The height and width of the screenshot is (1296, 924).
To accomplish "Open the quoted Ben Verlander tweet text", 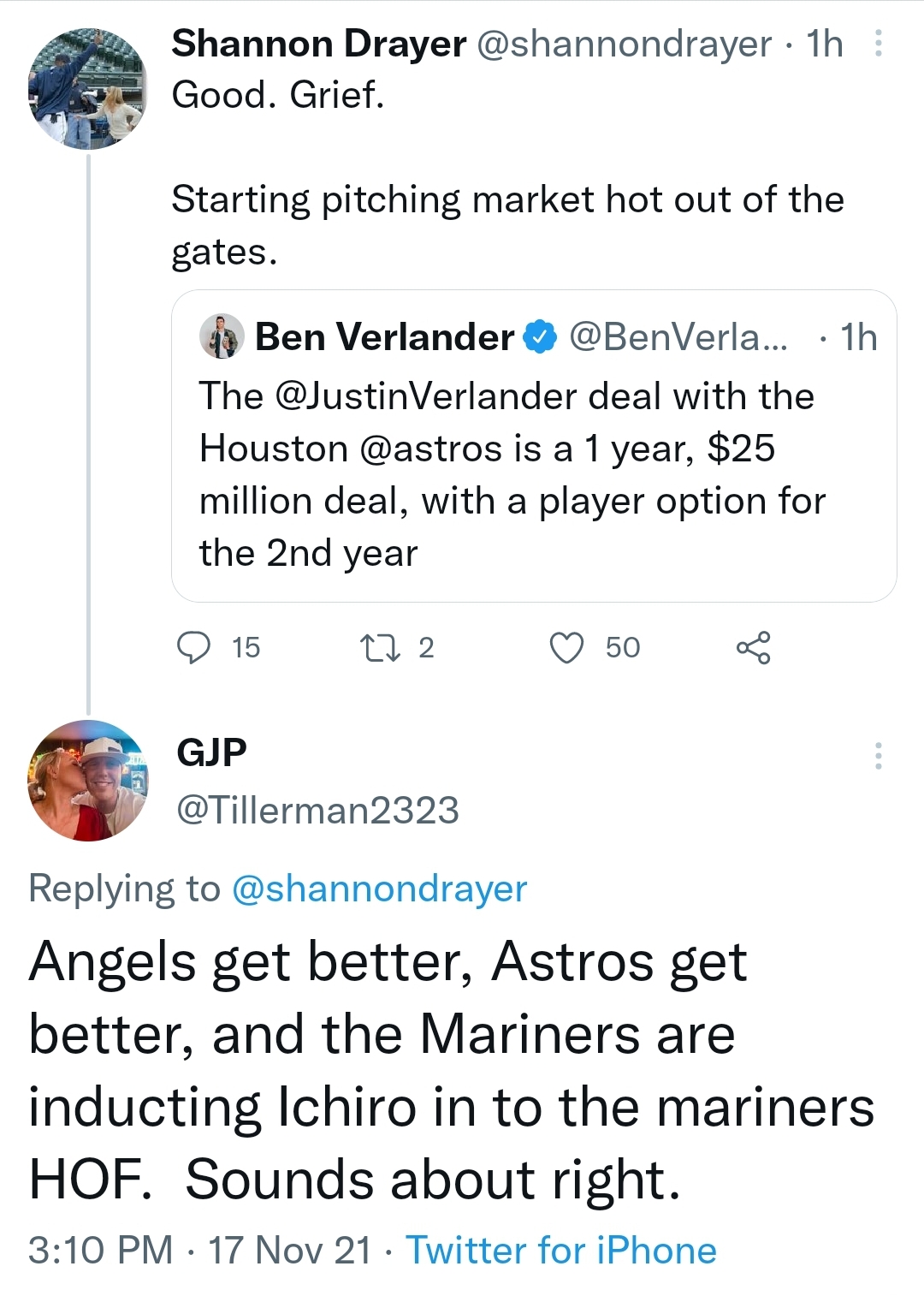I will coord(512,474).
